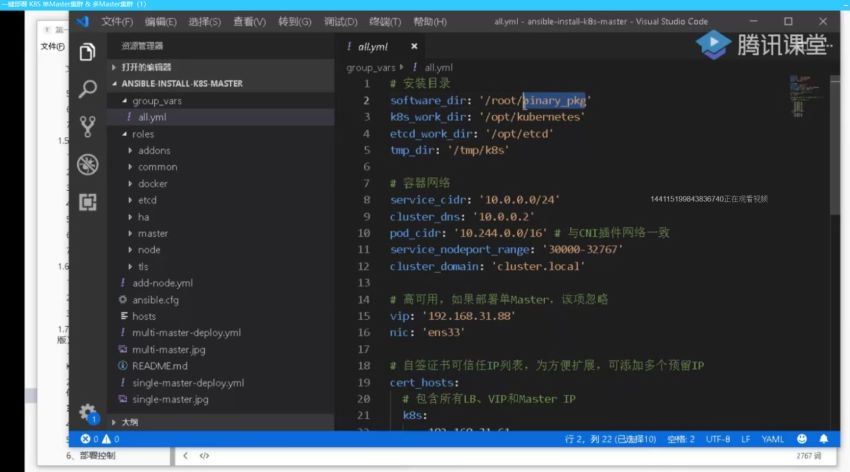Screen dimensions: 850x472
Task: Expand the common folder
Action: (221, 167)
